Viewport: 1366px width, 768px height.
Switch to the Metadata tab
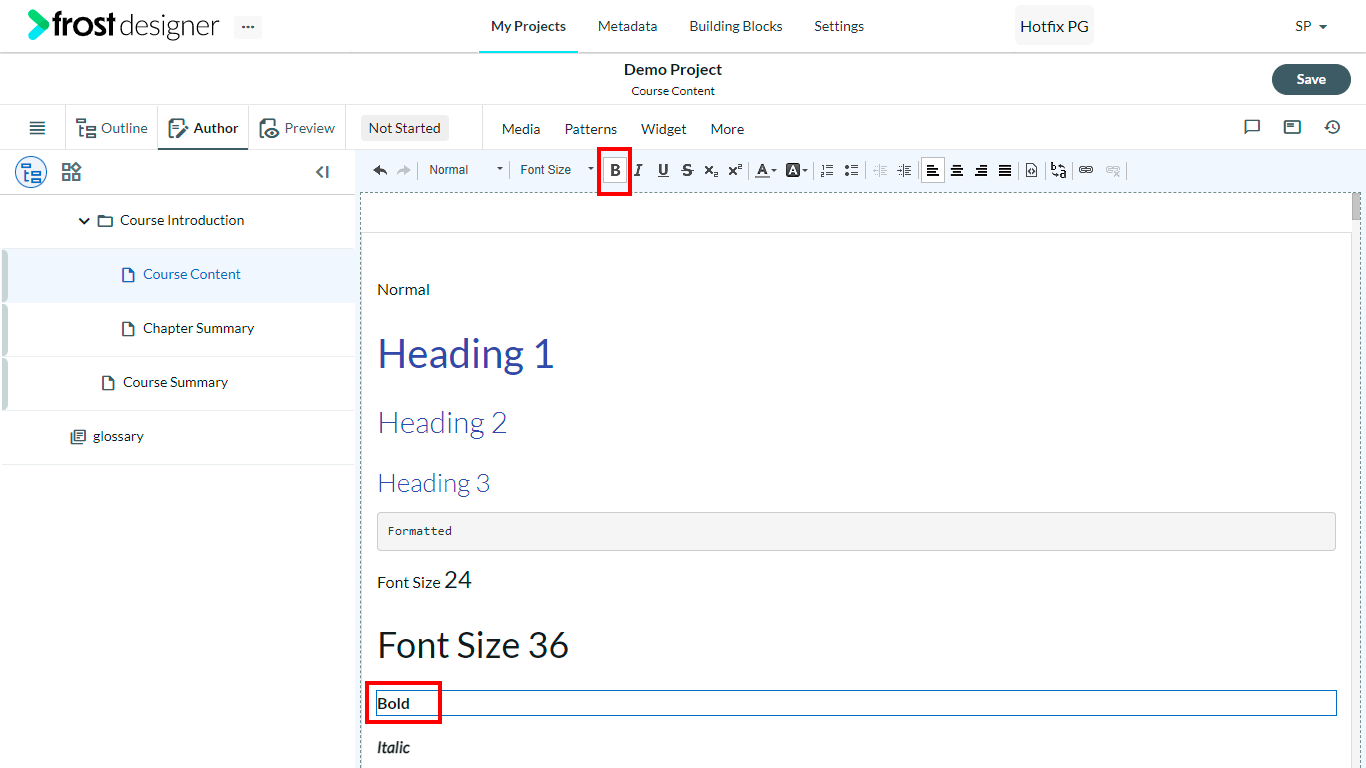point(627,27)
